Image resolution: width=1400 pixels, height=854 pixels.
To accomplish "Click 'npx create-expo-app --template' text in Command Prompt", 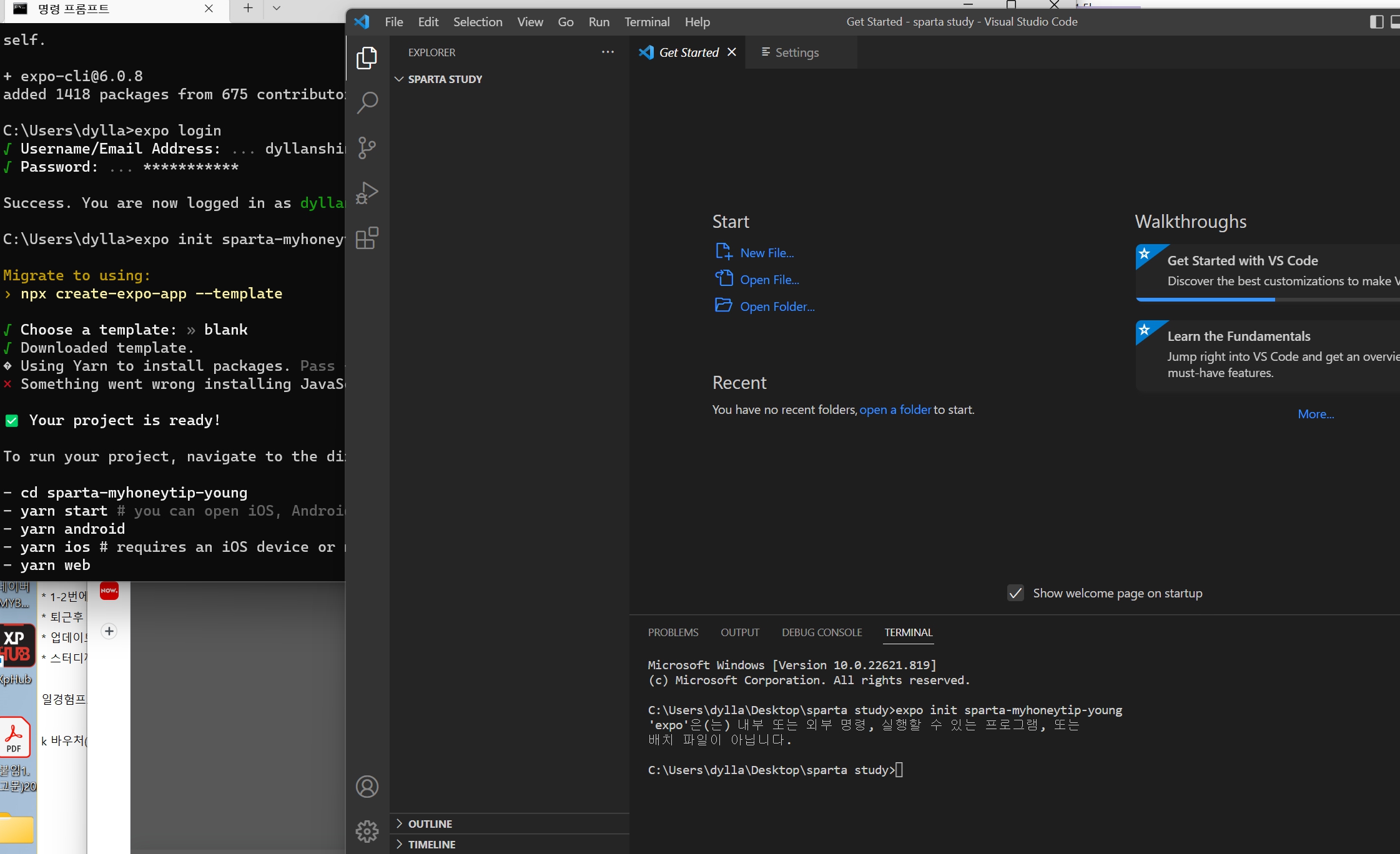I will [152, 293].
